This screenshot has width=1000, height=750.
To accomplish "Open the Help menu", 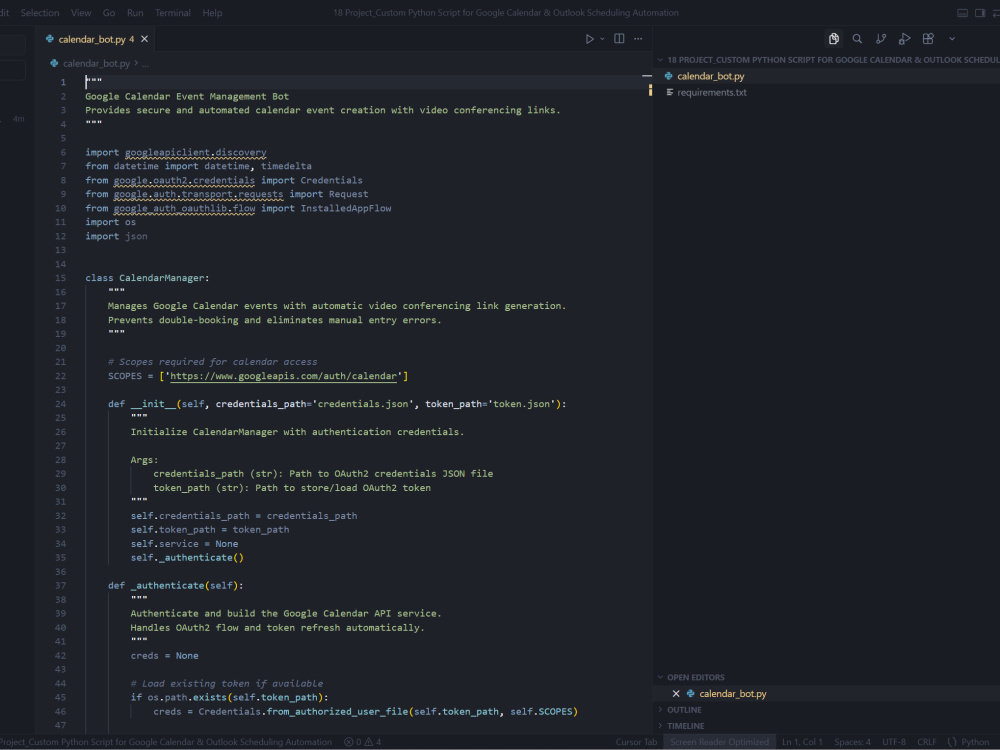I will tap(212, 13).
